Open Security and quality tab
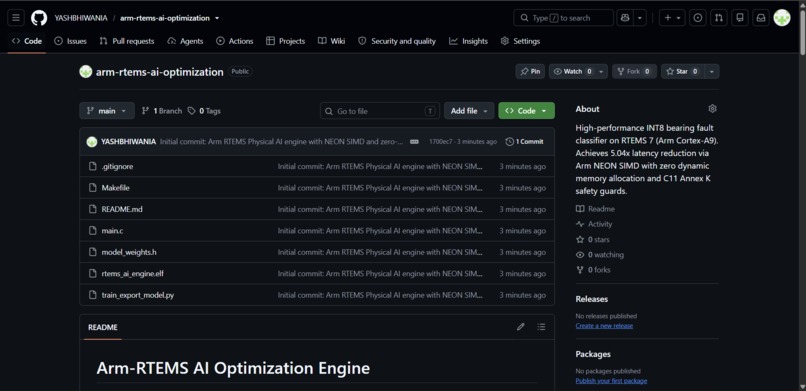This screenshot has height=391, width=806. click(x=396, y=41)
